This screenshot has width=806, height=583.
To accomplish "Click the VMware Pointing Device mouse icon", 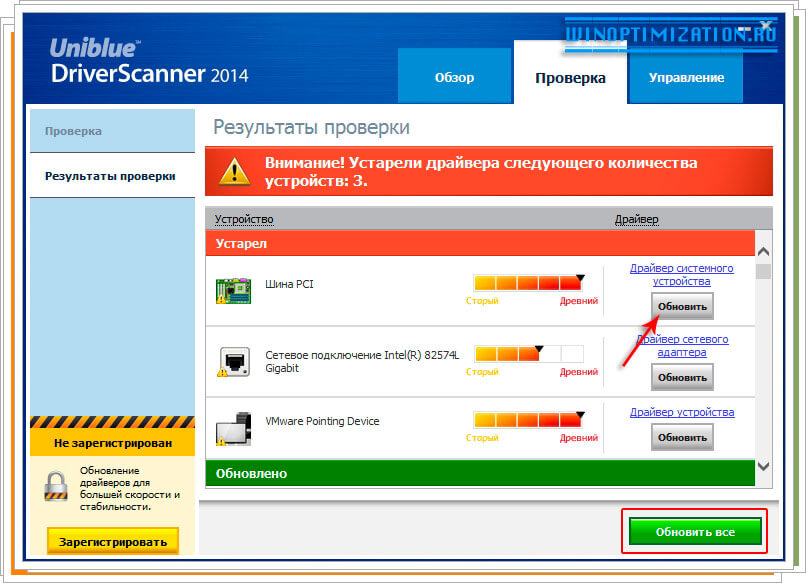I will (x=234, y=429).
